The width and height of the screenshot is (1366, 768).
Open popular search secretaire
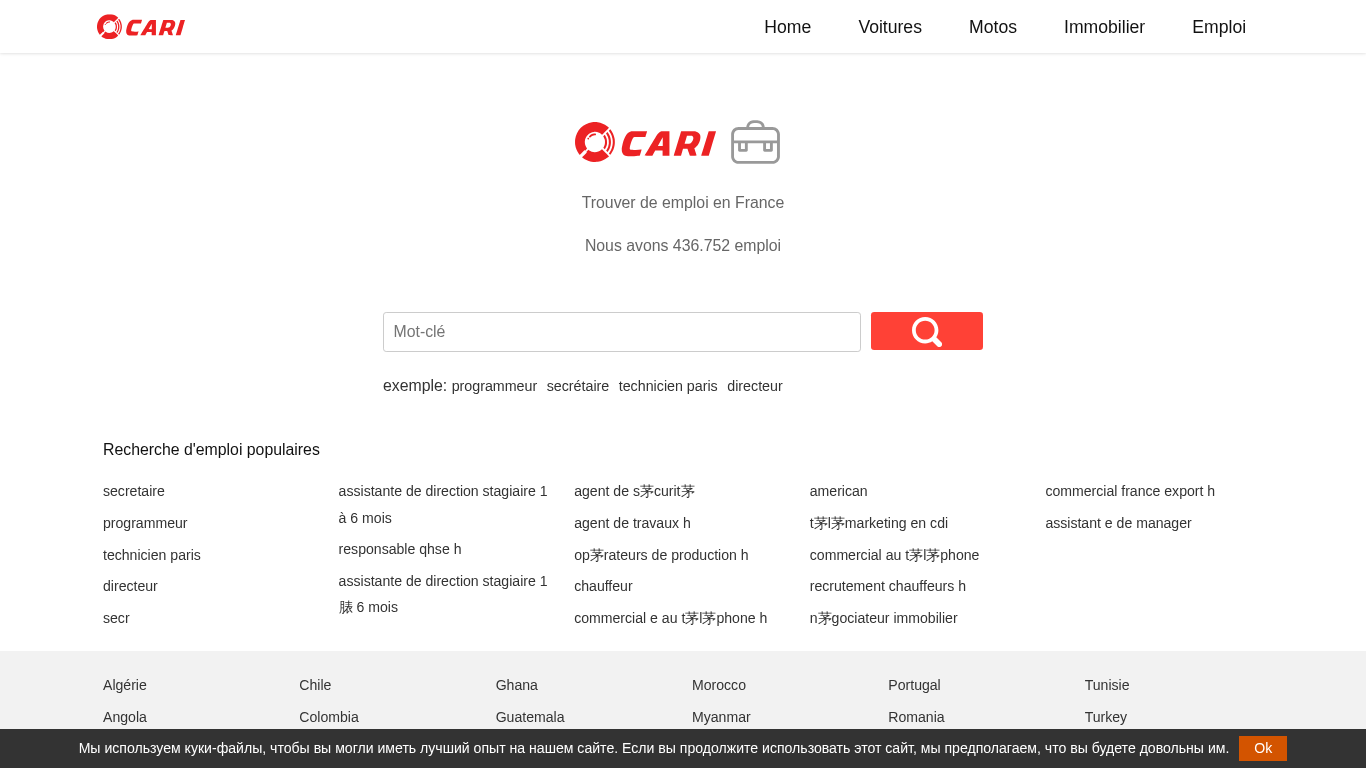(x=134, y=491)
